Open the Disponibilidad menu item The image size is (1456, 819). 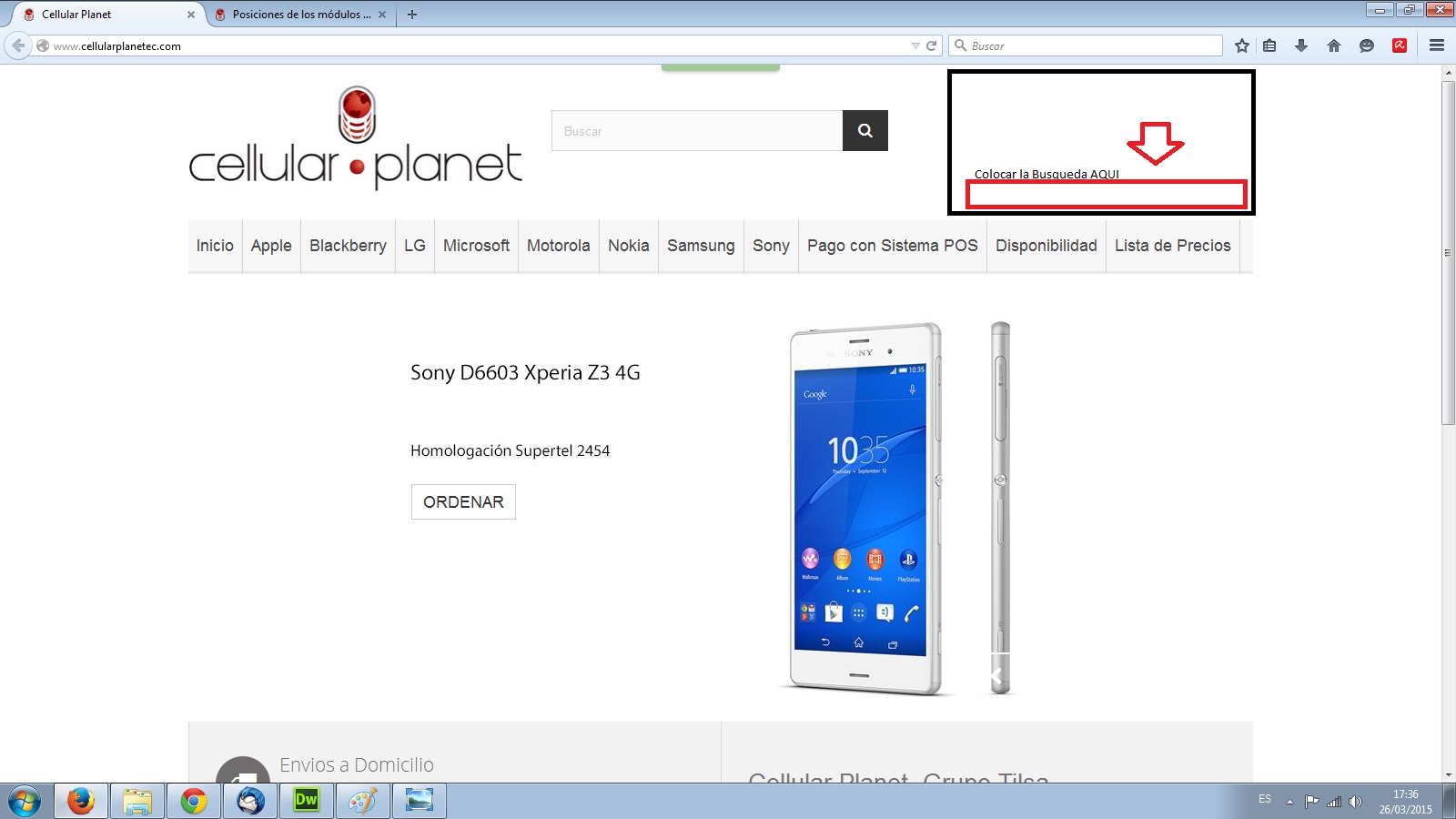[1046, 246]
